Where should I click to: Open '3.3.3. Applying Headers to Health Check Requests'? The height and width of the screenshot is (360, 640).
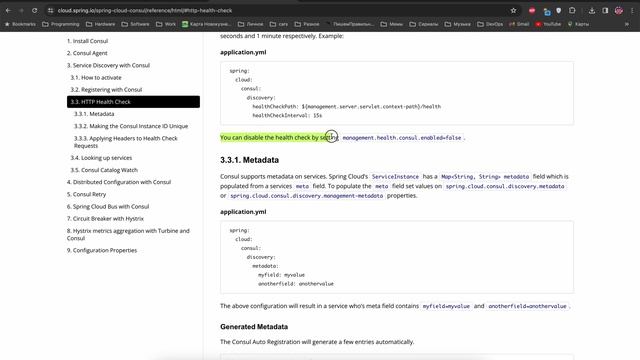coord(126,142)
